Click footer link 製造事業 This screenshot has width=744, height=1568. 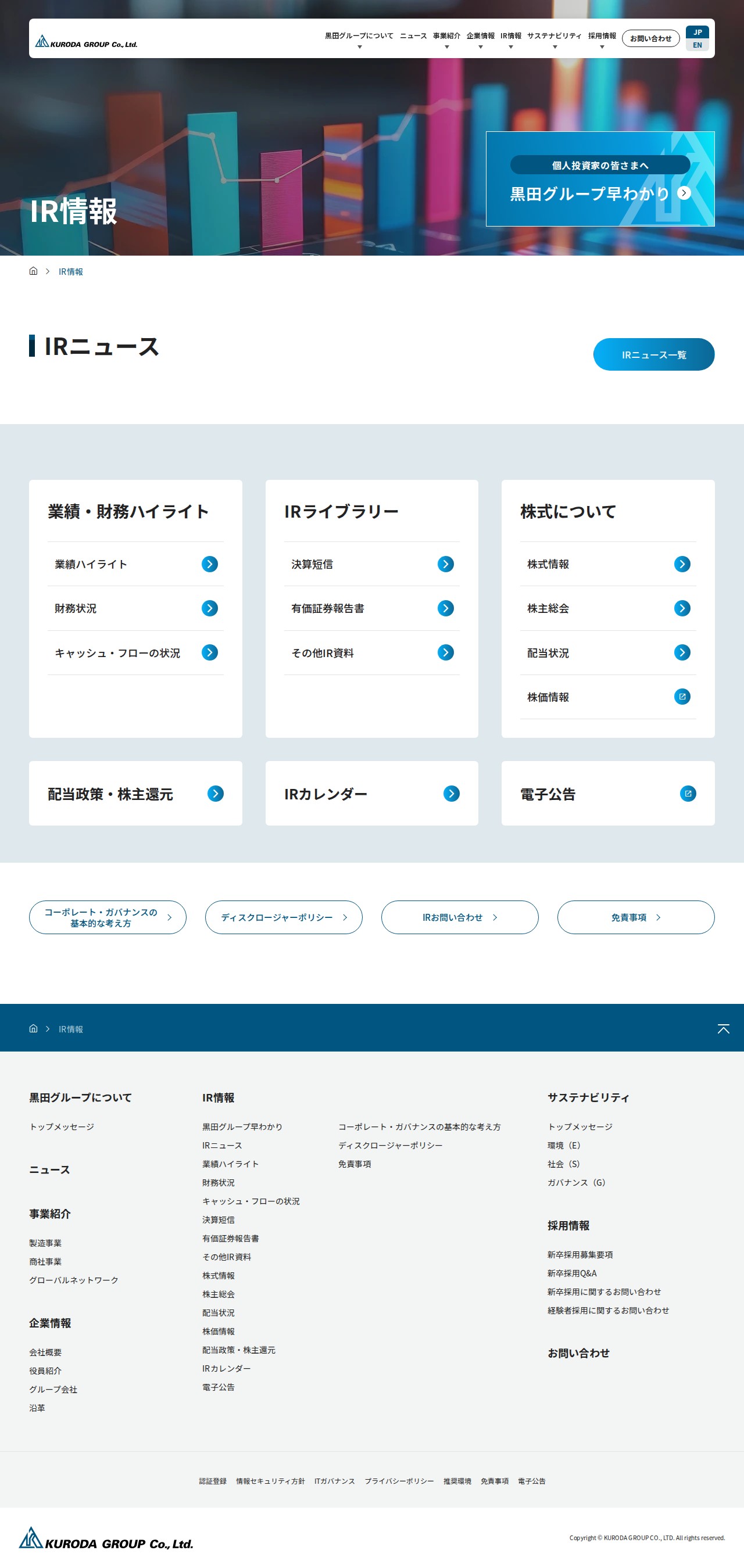click(45, 1243)
